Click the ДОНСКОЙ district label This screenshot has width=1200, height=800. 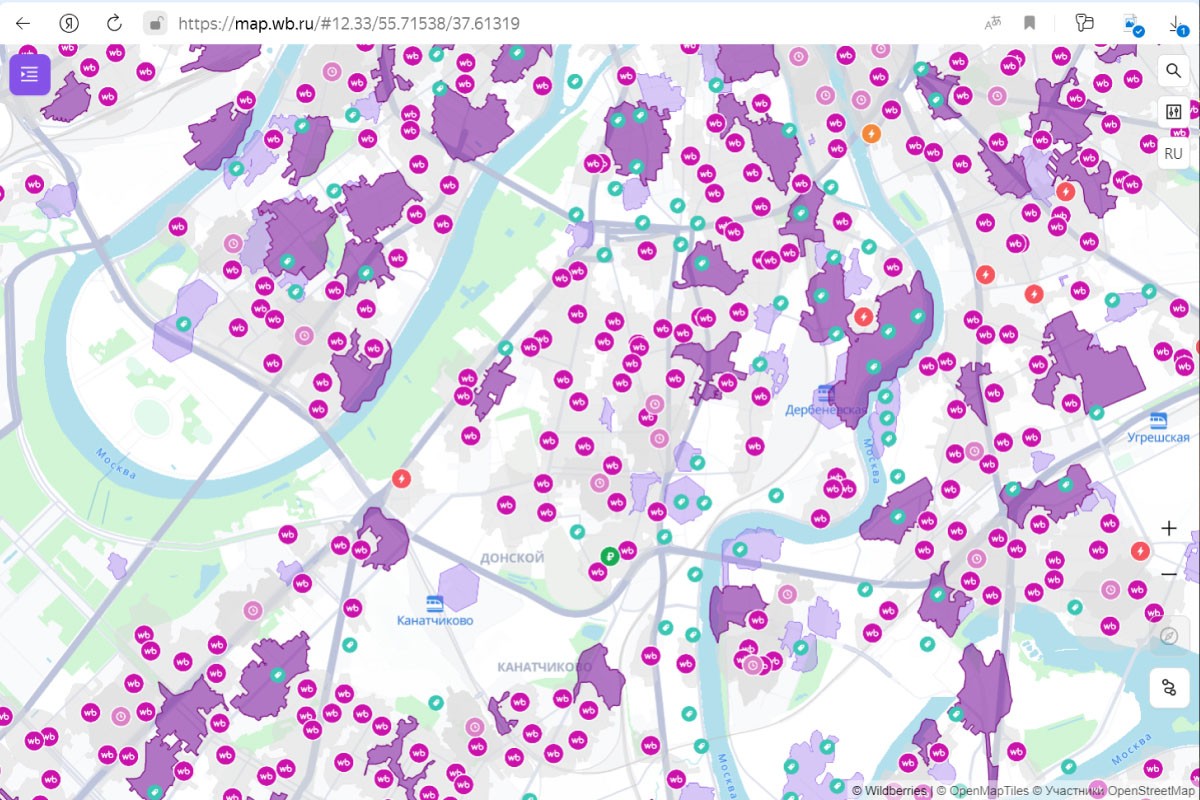point(512,557)
